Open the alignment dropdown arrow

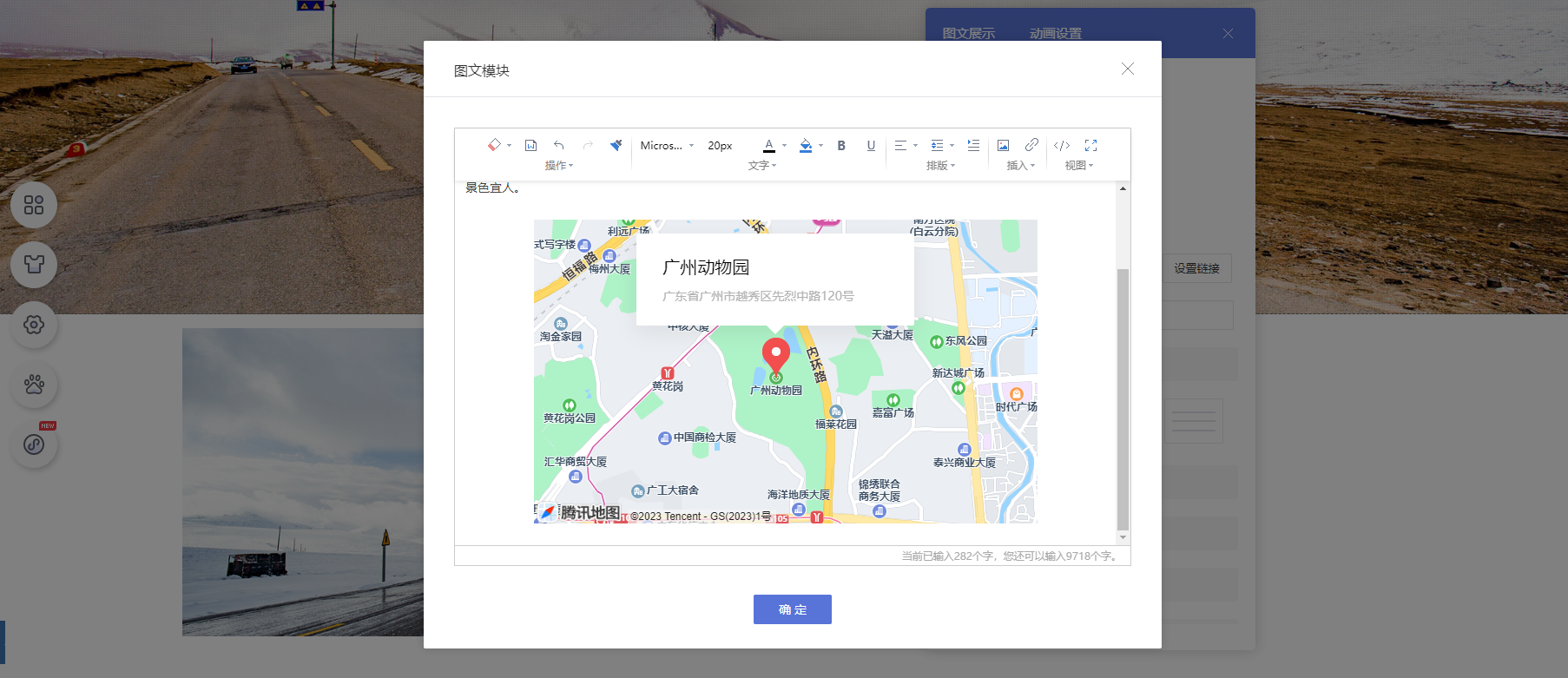coord(915,146)
